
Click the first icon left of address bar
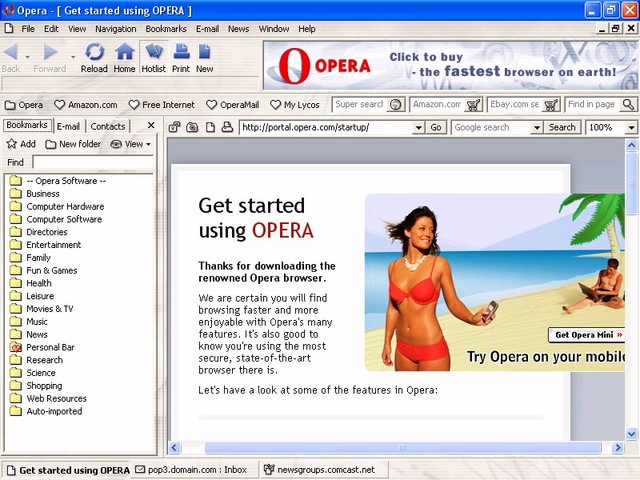[175, 127]
